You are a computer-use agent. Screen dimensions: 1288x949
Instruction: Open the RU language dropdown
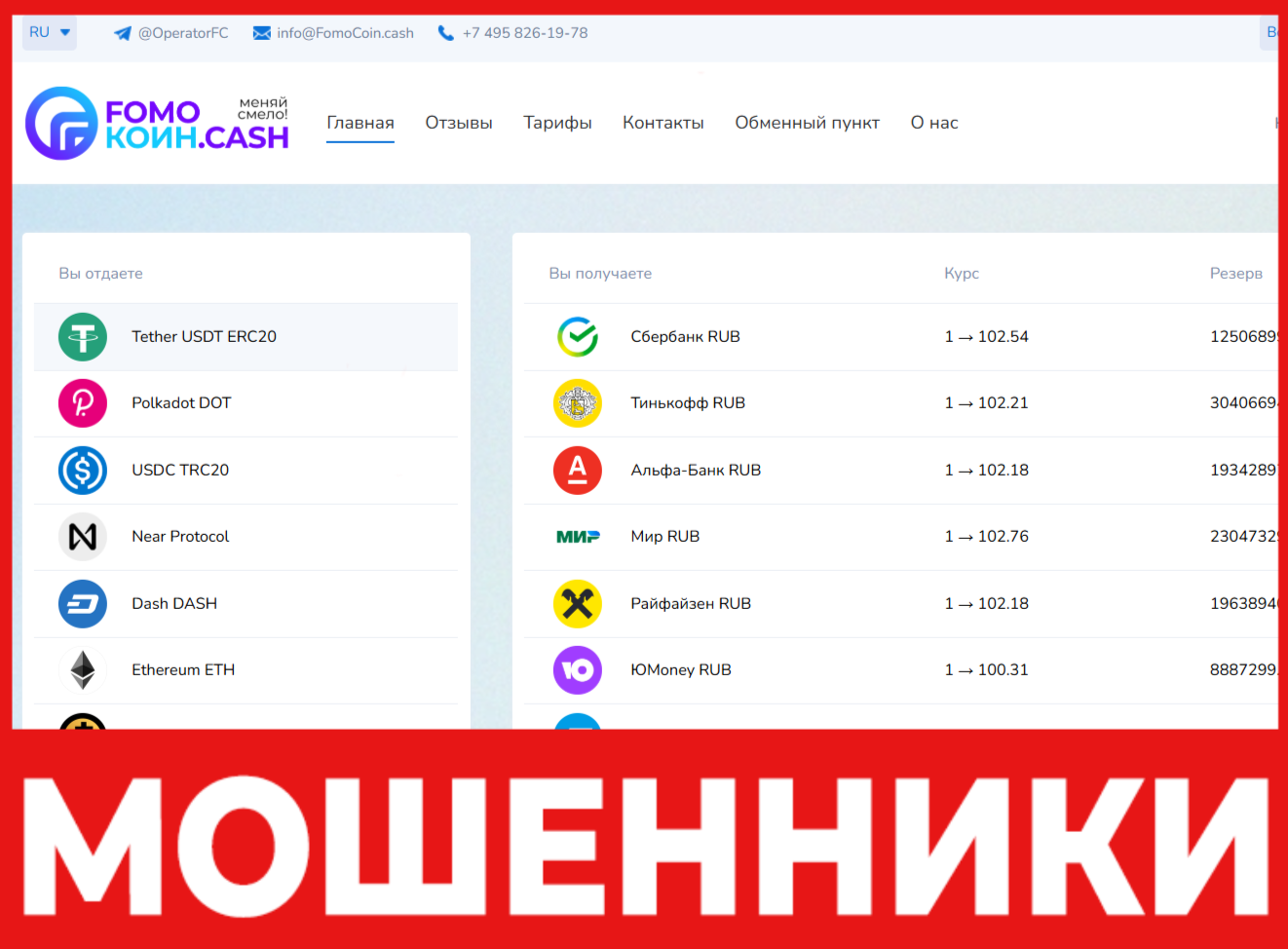[49, 31]
